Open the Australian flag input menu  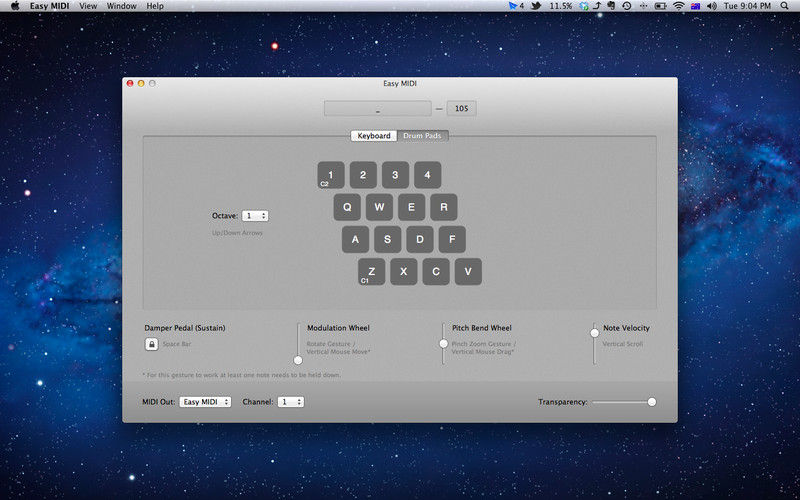click(695, 6)
